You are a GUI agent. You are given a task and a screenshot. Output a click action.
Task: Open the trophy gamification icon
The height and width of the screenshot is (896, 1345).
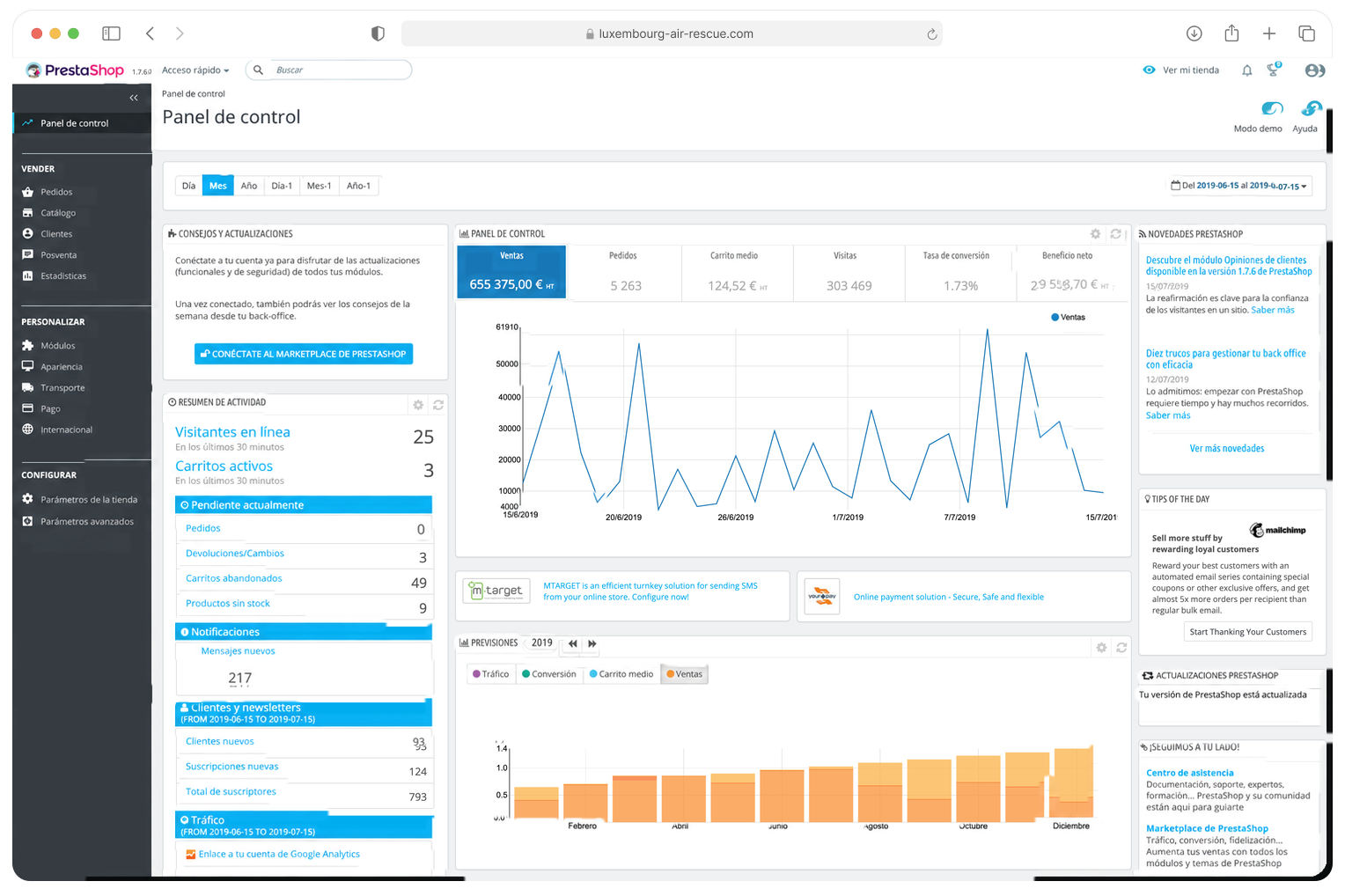coord(1273,70)
